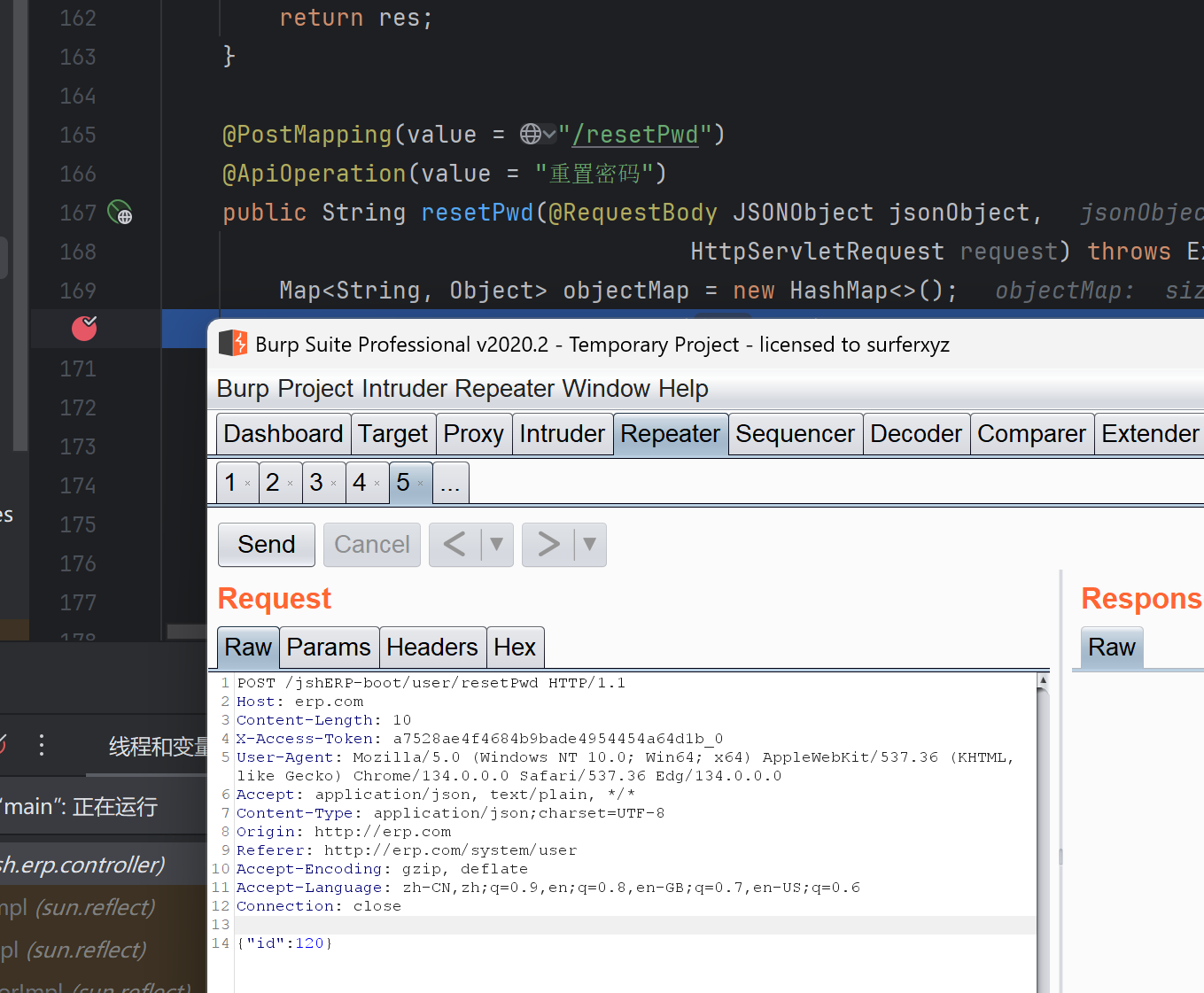1204x993 pixels.
Task: Open the Project menu
Action: [x=316, y=389]
